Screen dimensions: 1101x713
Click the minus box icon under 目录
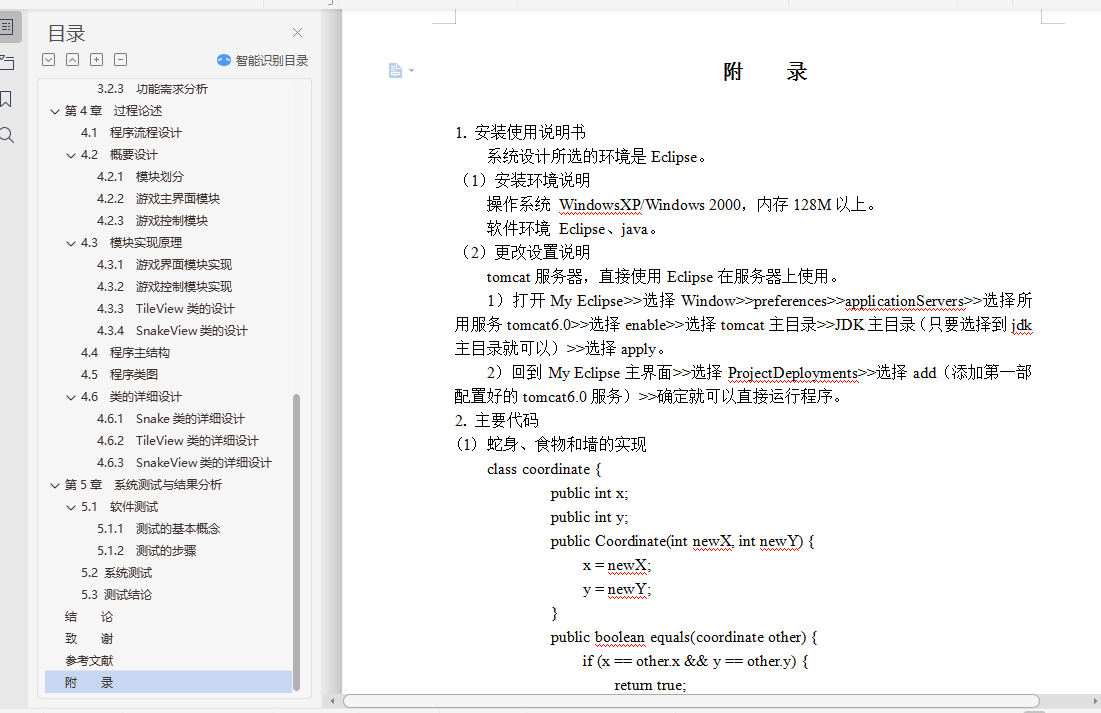(x=121, y=60)
